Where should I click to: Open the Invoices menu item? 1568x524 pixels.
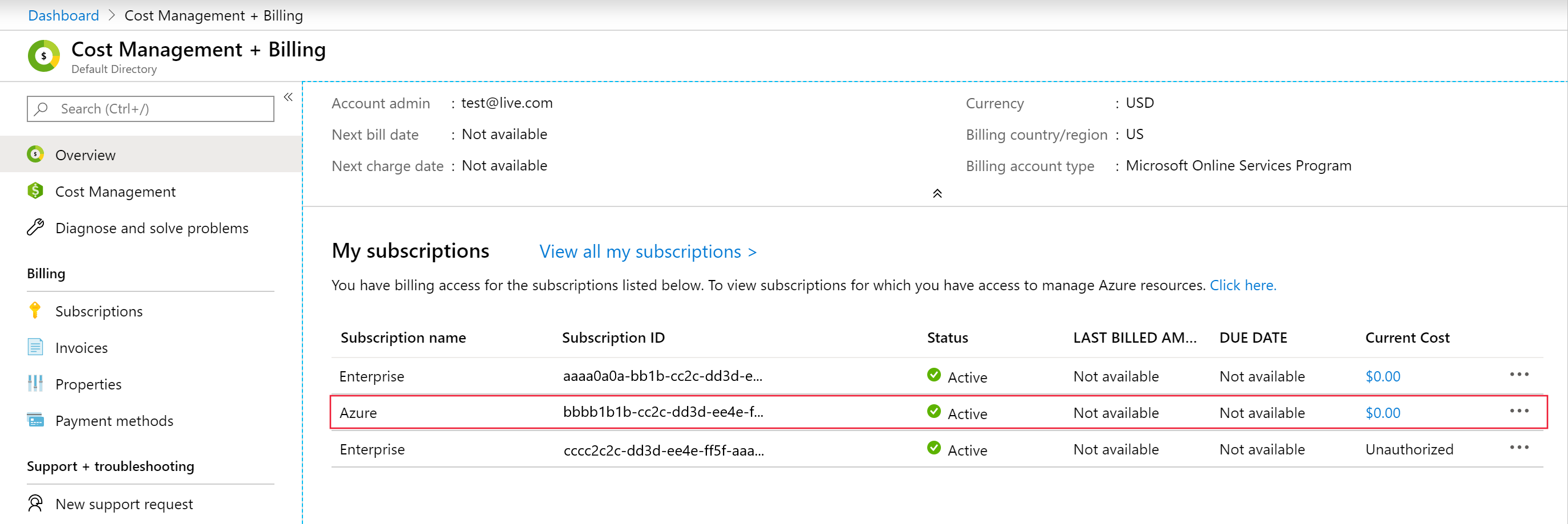(x=82, y=347)
